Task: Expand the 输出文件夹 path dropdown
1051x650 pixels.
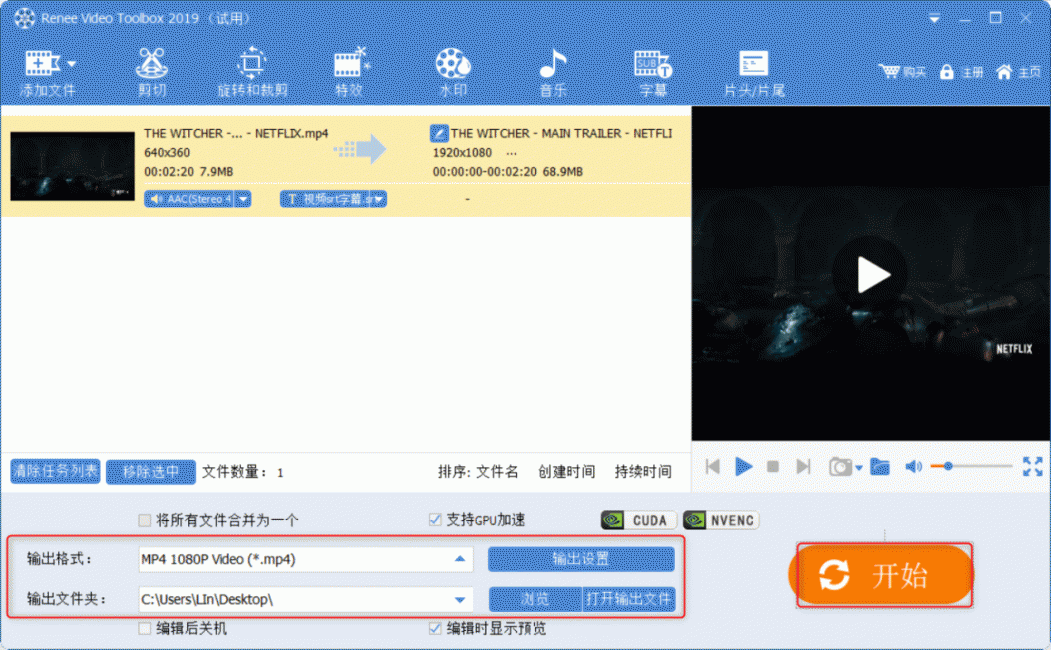Action: click(459, 600)
